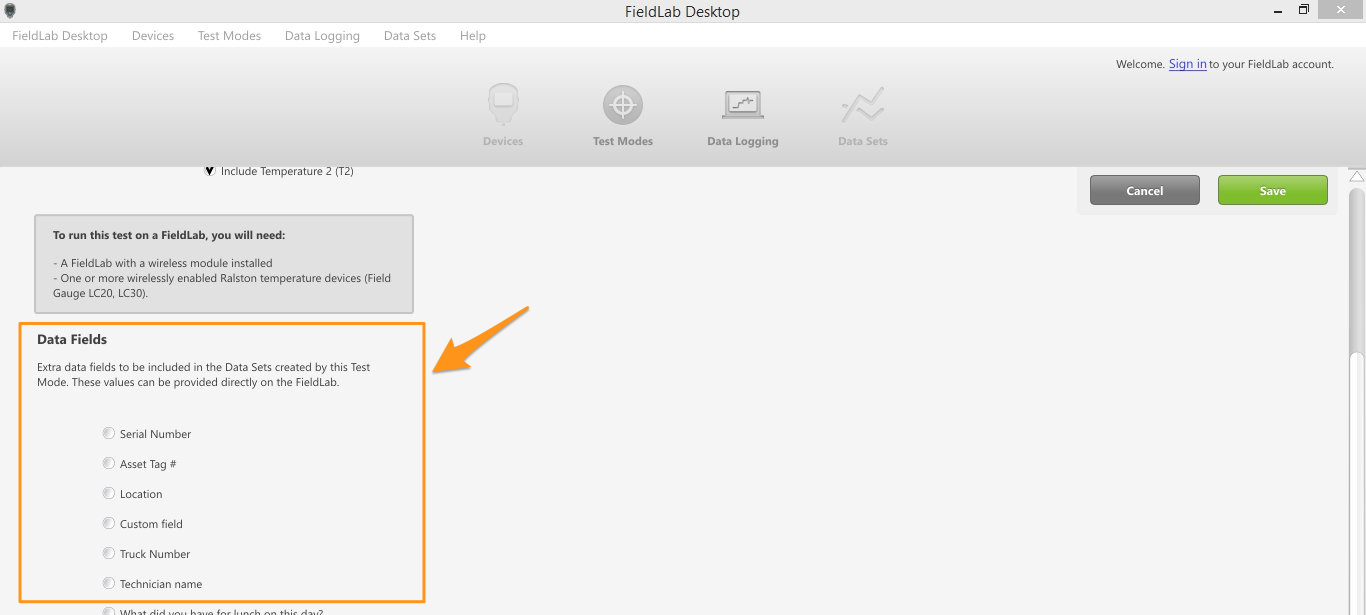Click the Asset Tag # label

pyautogui.click(x=148, y=464)
